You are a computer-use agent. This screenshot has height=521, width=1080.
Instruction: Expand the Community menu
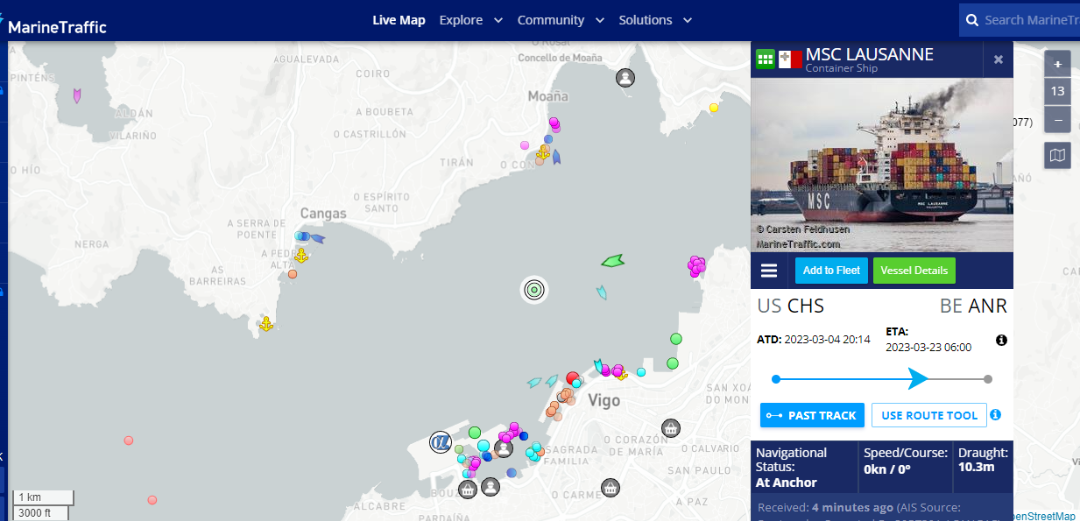pos(561,20)
